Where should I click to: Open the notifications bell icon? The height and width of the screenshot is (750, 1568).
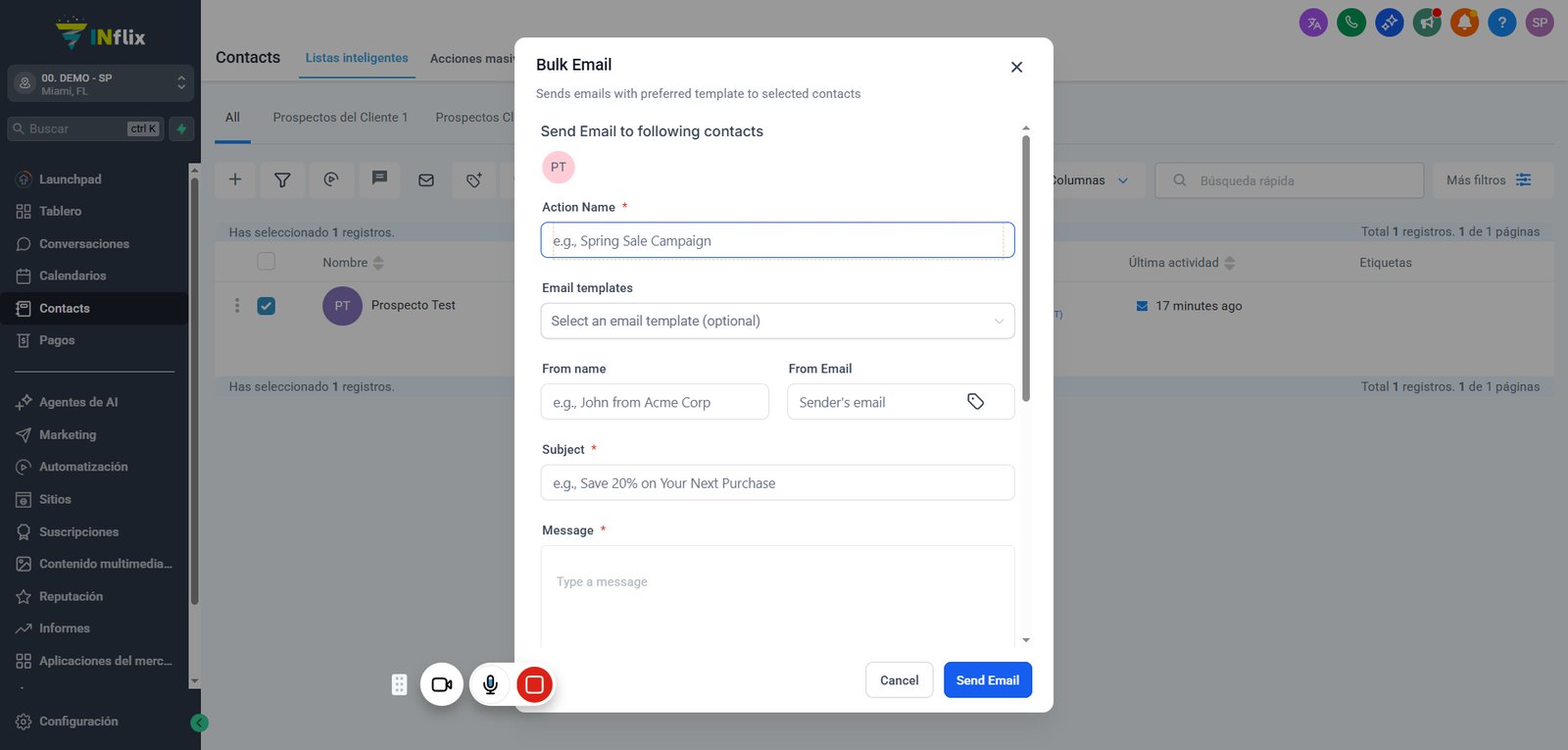pos(1464,23)
